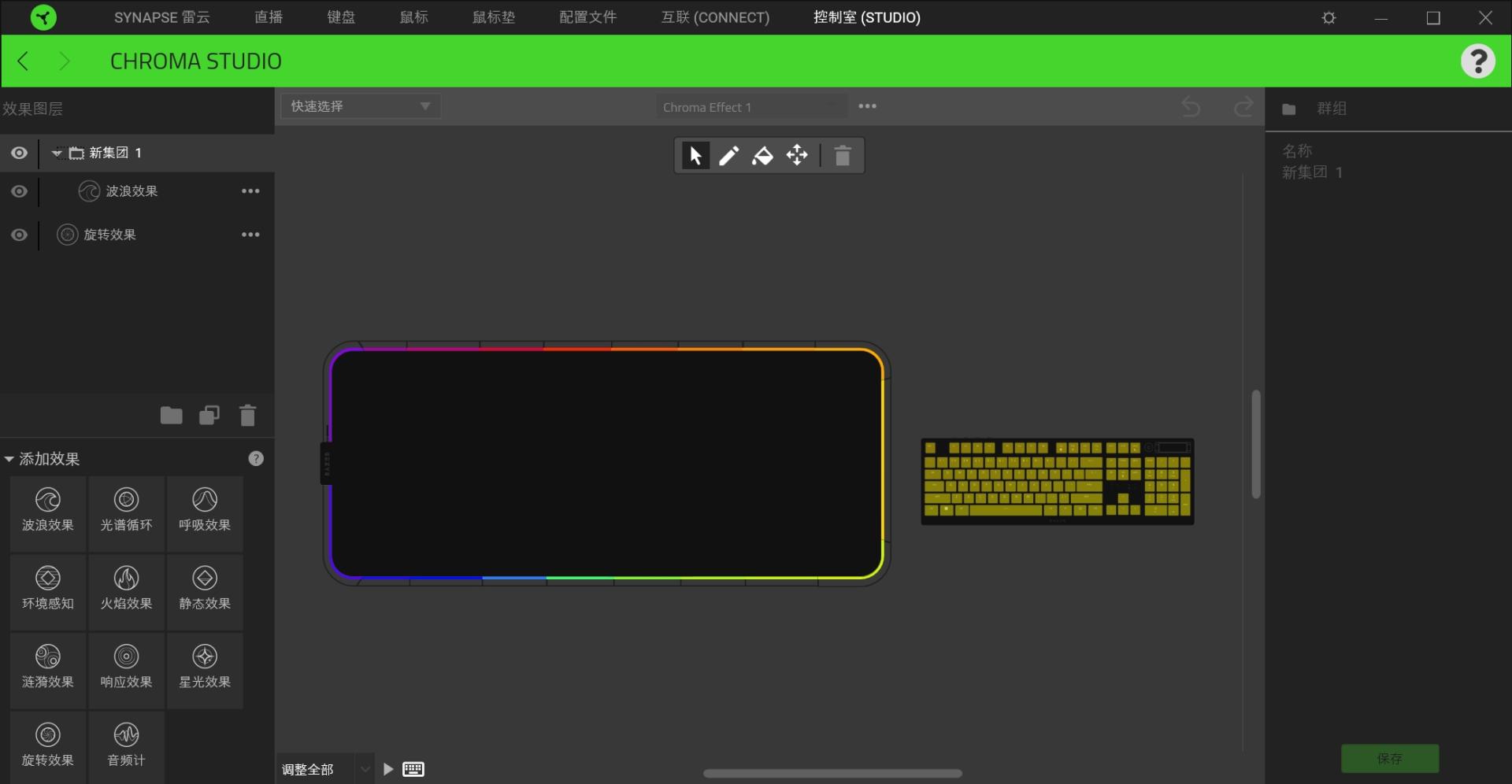Open the settings gear icon
The image size is (1512, 784).
click(x=1329, y=17)
